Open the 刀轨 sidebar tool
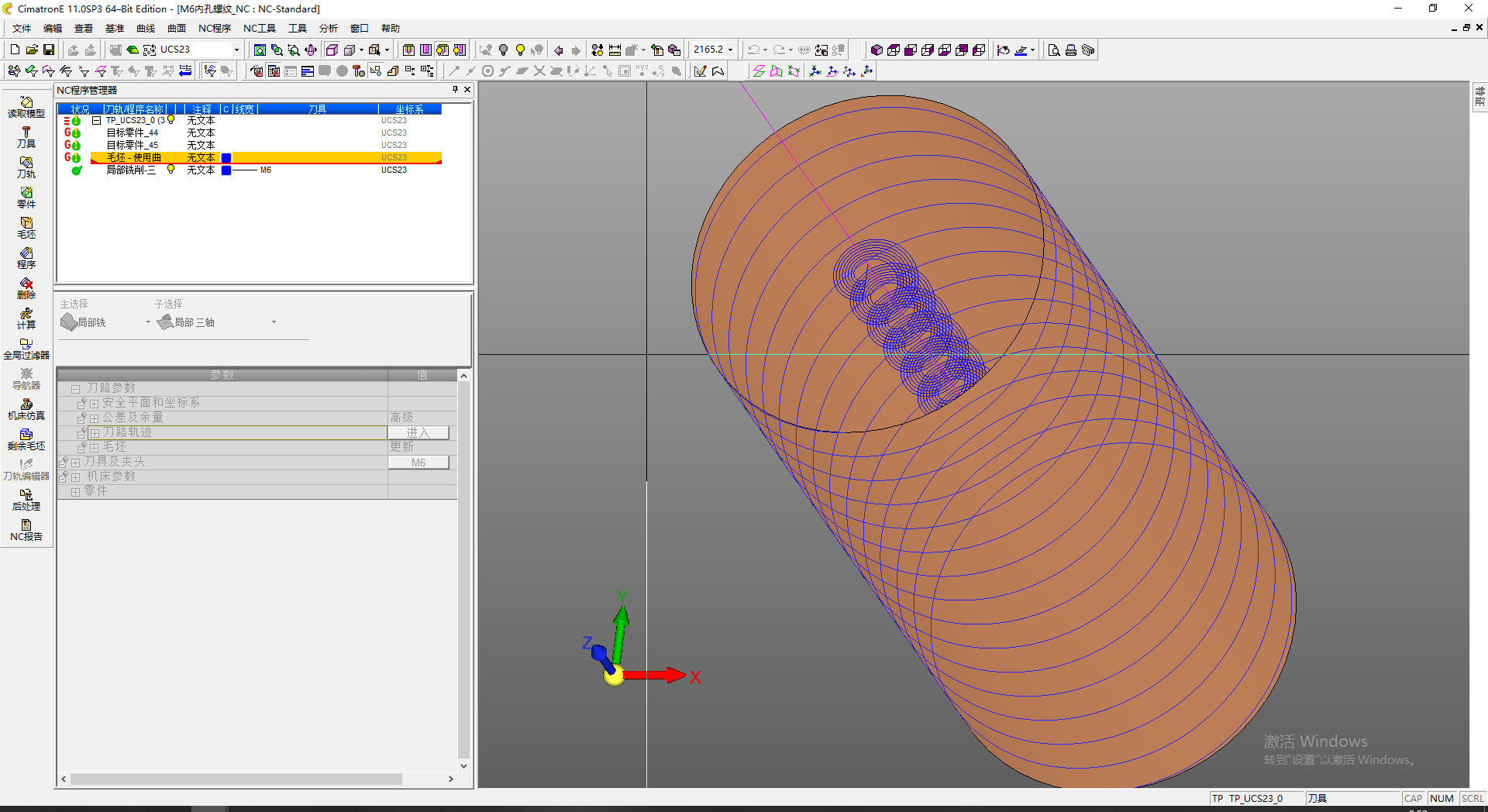 click(x=26, y=167)
